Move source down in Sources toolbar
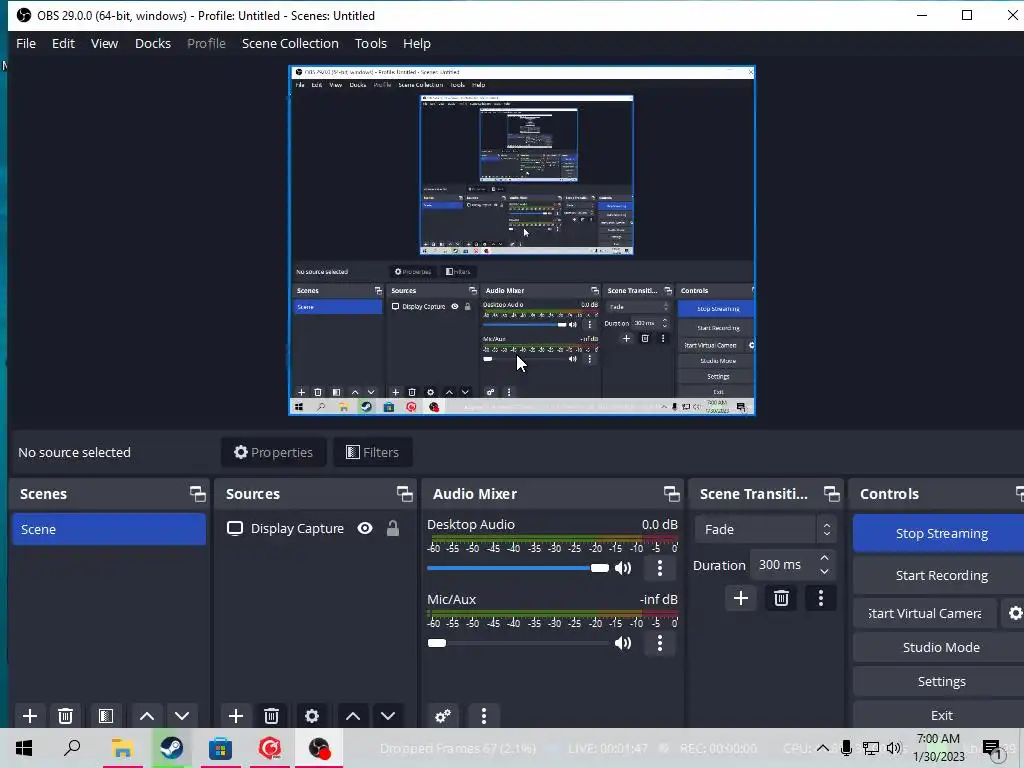The width and height of the screenshot is (1024, 768). coord(388,716)
